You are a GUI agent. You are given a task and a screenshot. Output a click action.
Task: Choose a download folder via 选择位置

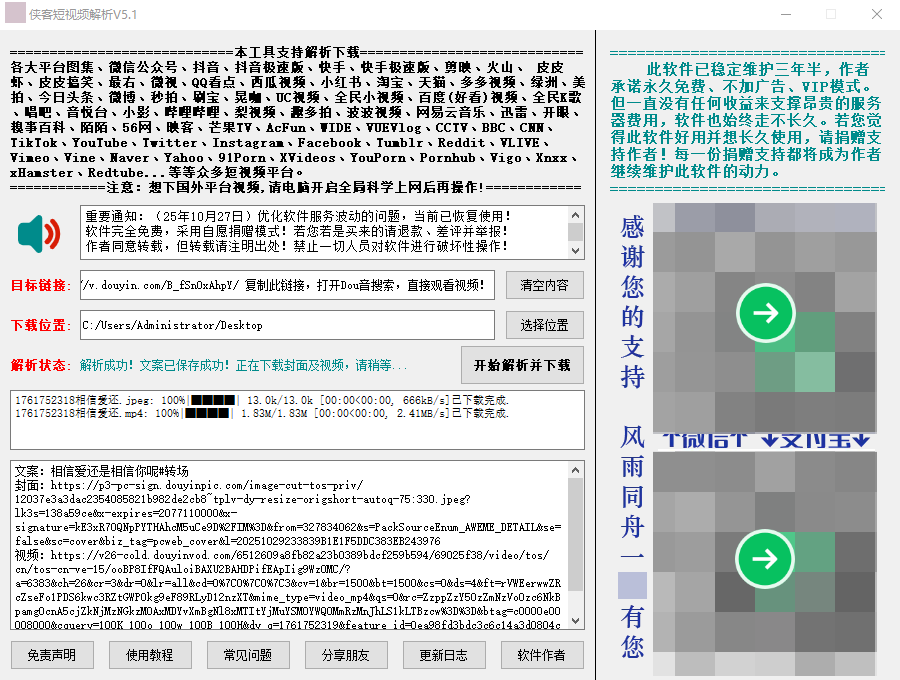[544, 325]
